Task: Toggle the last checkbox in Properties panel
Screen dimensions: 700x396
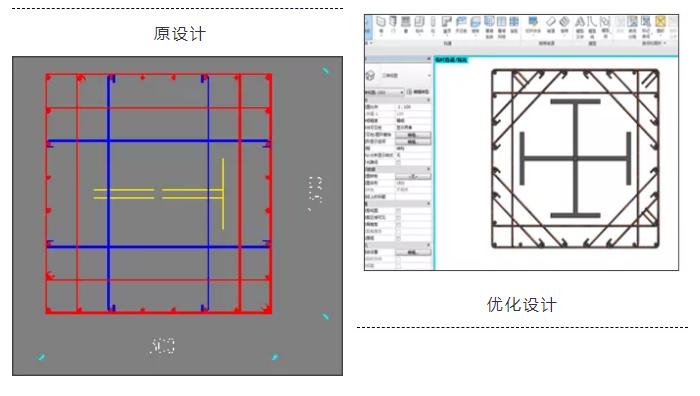Action: pyautogui.click(x=398, y=266)
